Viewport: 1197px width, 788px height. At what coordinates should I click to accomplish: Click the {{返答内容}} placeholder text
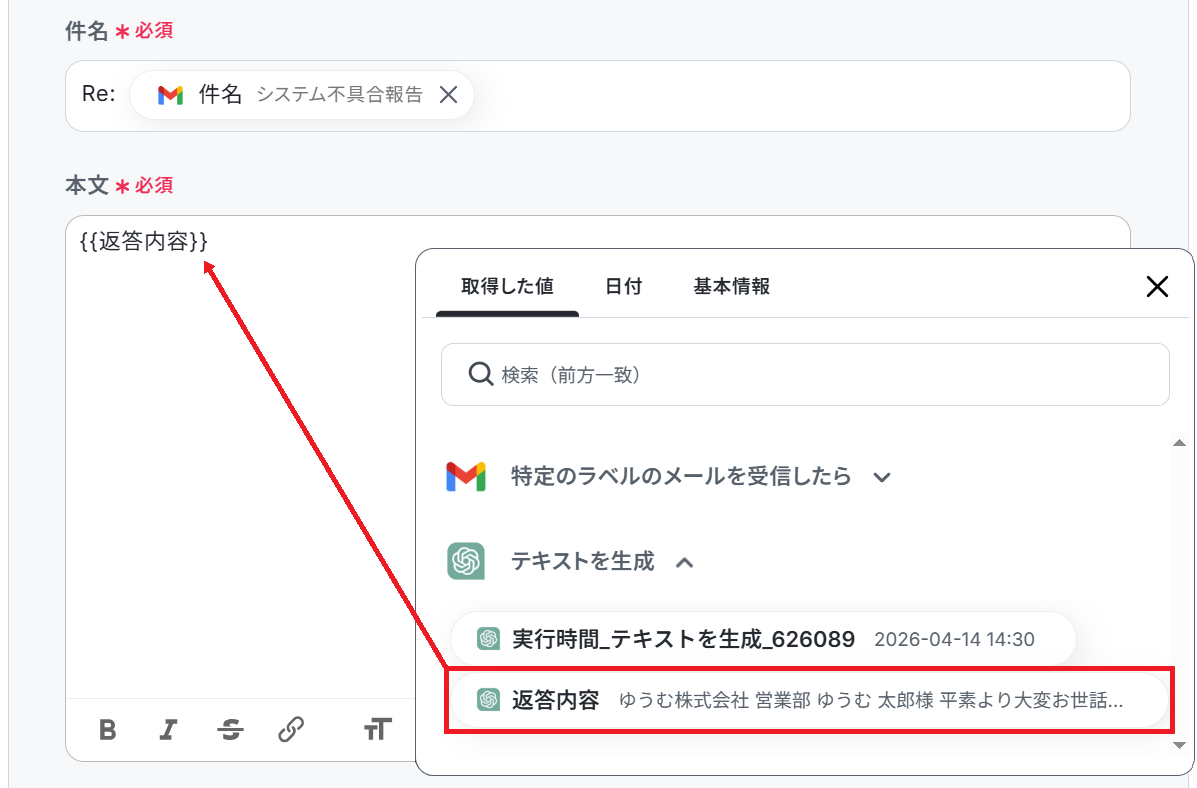(144, 241)
